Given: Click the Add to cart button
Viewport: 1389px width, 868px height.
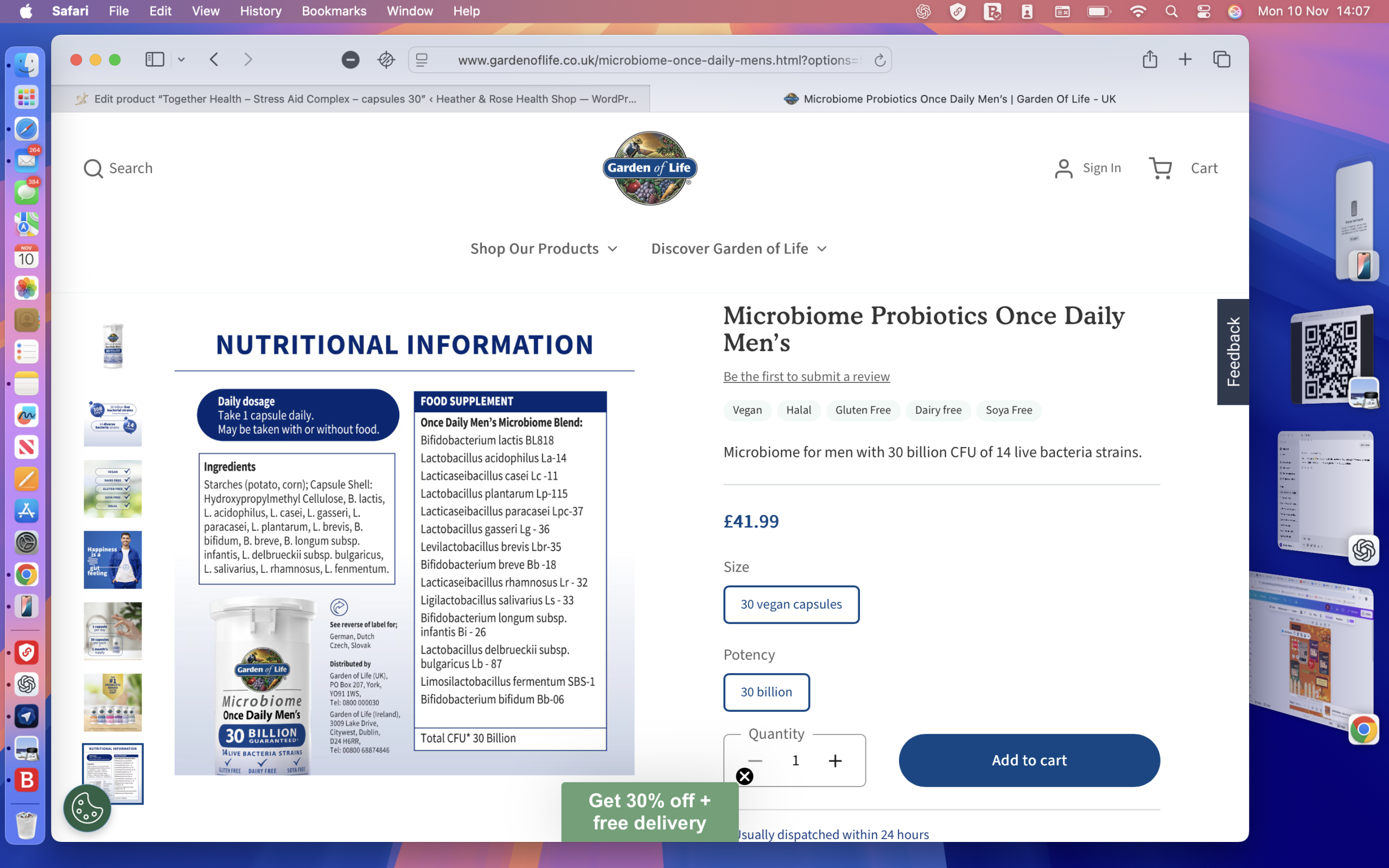Looking at the screenshot, I should click(1028, 760).
